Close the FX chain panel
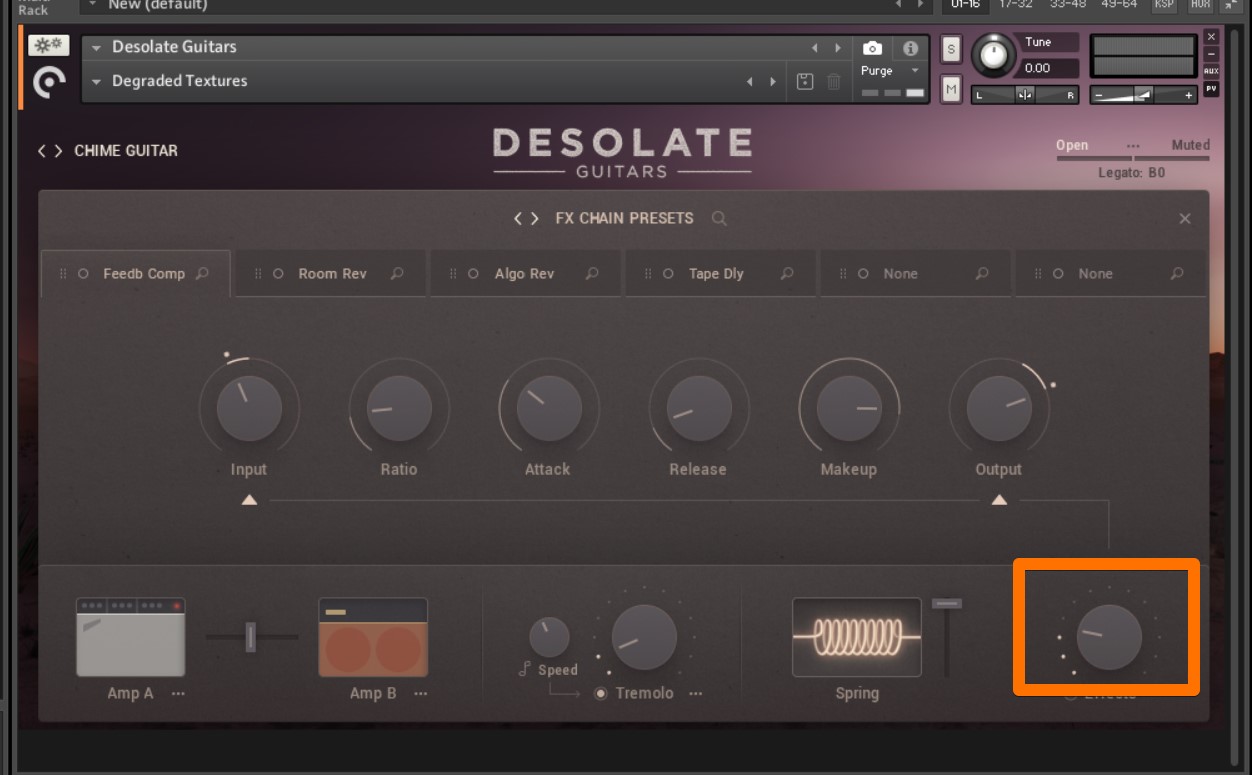Viewport: 1252px width, 775px height. 1185,218
